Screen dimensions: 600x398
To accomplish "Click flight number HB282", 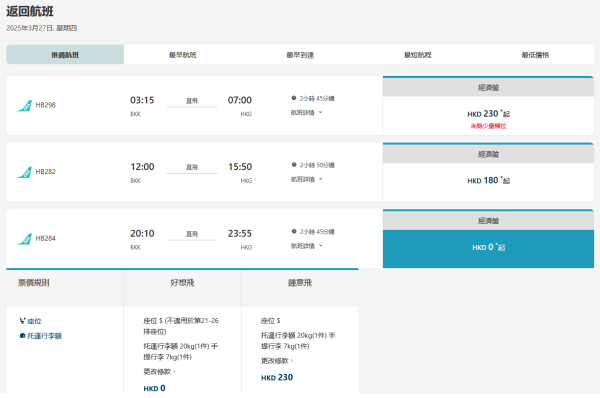I will 46,171.
